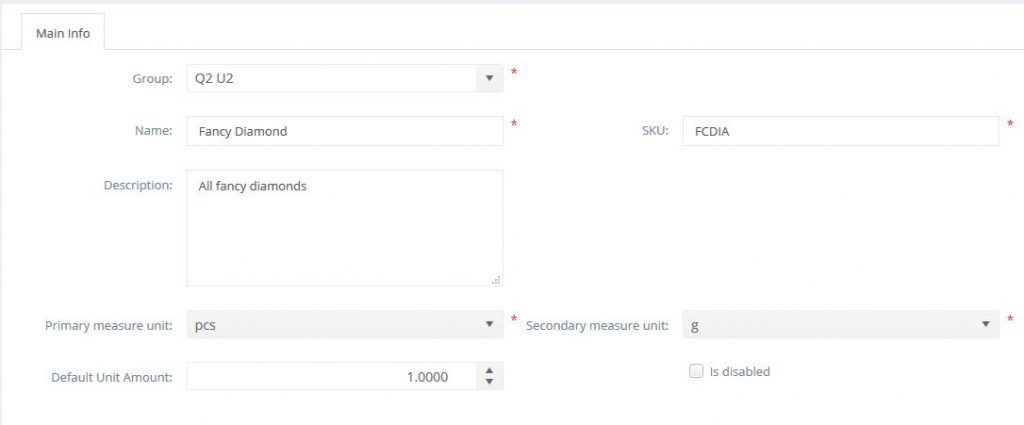Expand the Primary measure unit arrow

[488, 324]
